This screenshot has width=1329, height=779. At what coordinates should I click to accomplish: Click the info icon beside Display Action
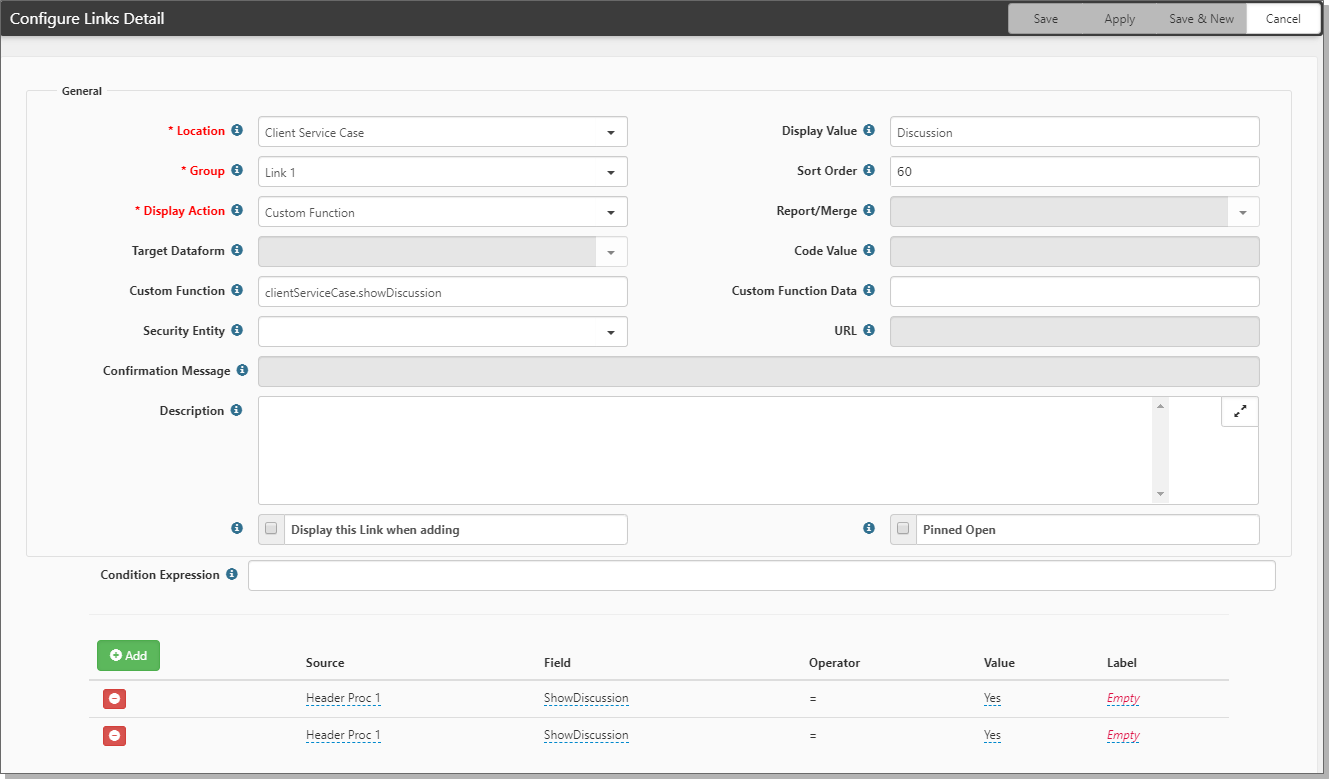(x=237, y=211)
